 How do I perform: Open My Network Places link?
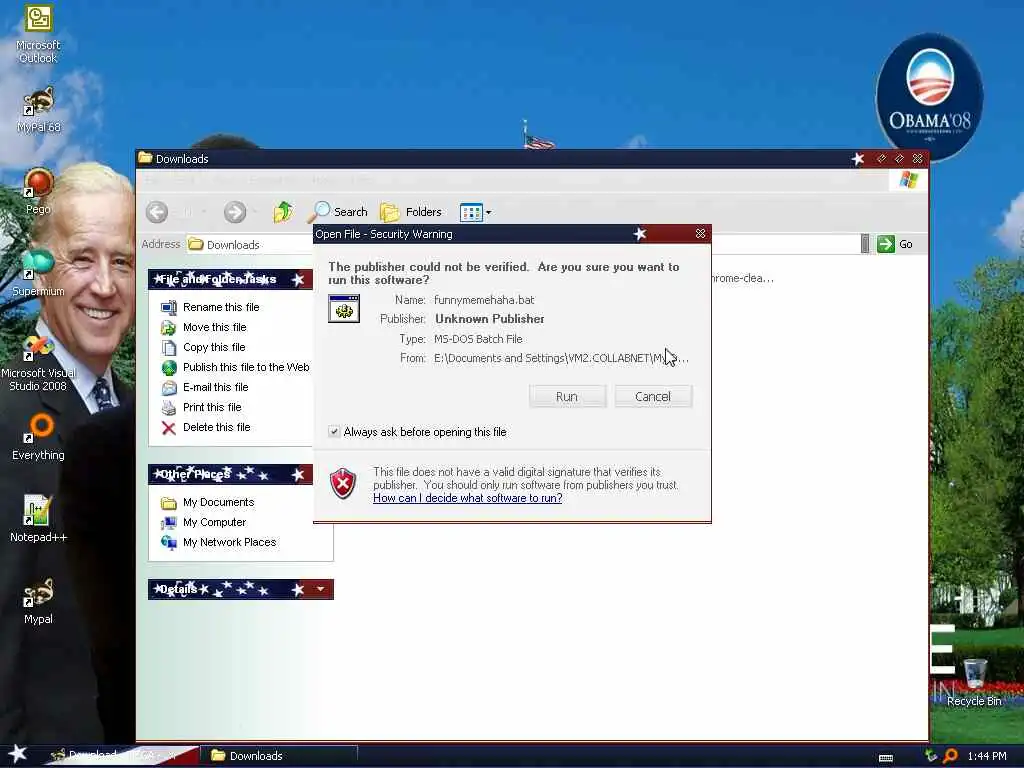(x=218, y=542)
